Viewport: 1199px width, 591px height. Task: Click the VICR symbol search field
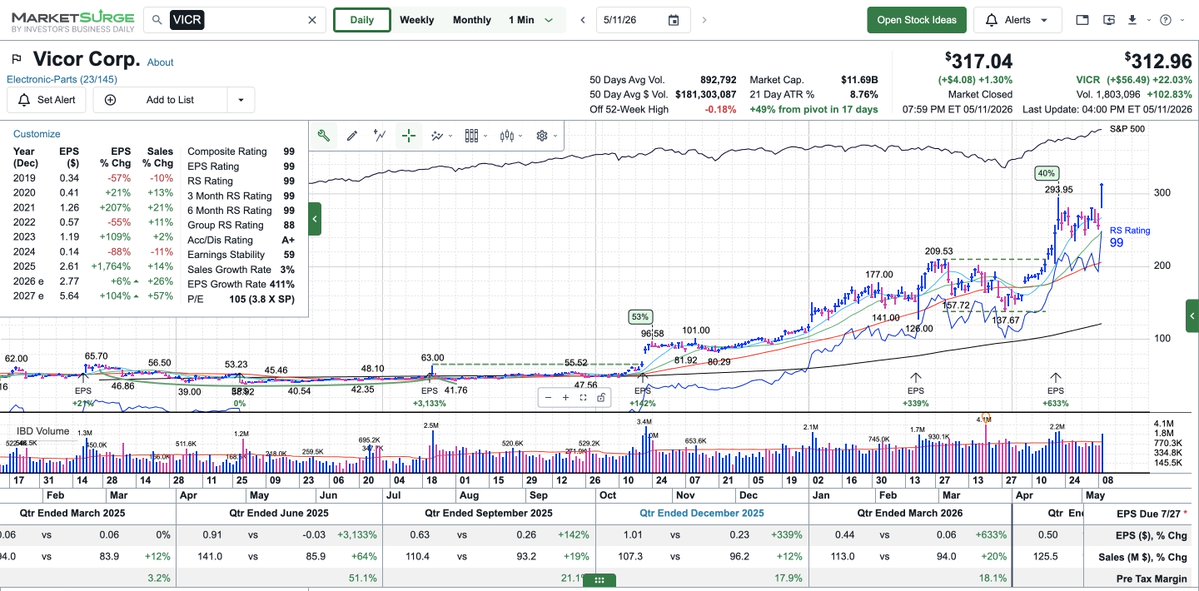tap(236, 20)
